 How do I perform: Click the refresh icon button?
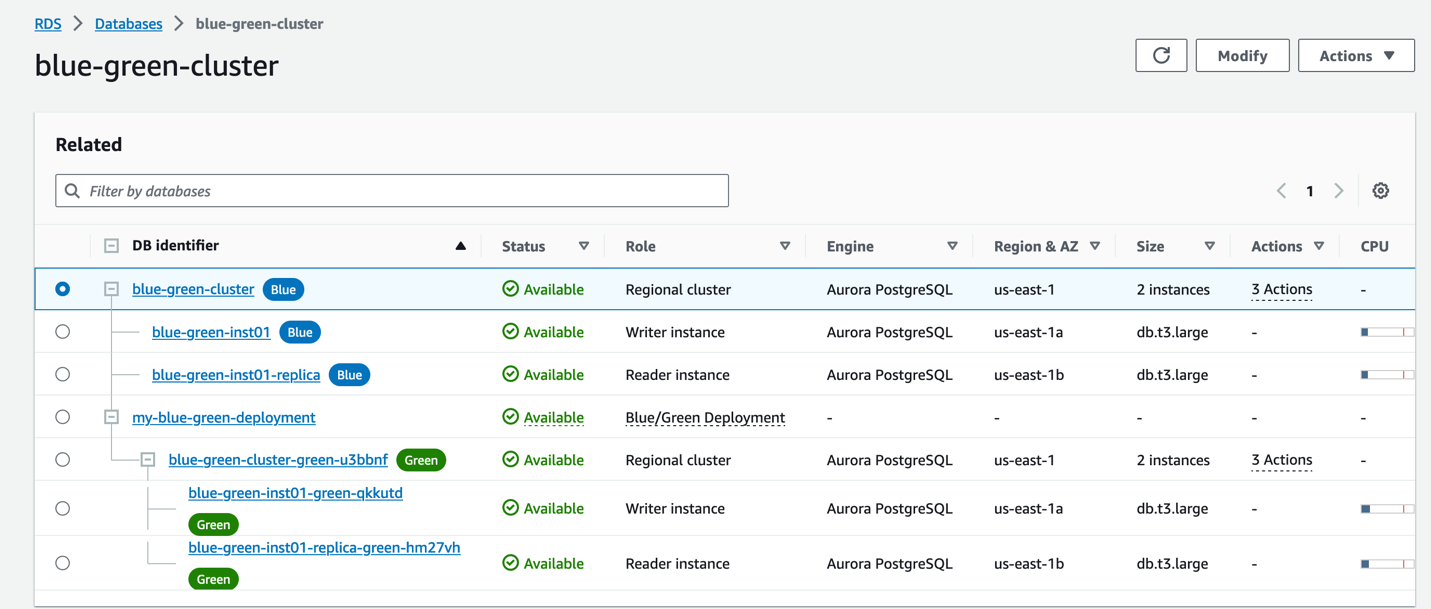tap(1161, 56)
